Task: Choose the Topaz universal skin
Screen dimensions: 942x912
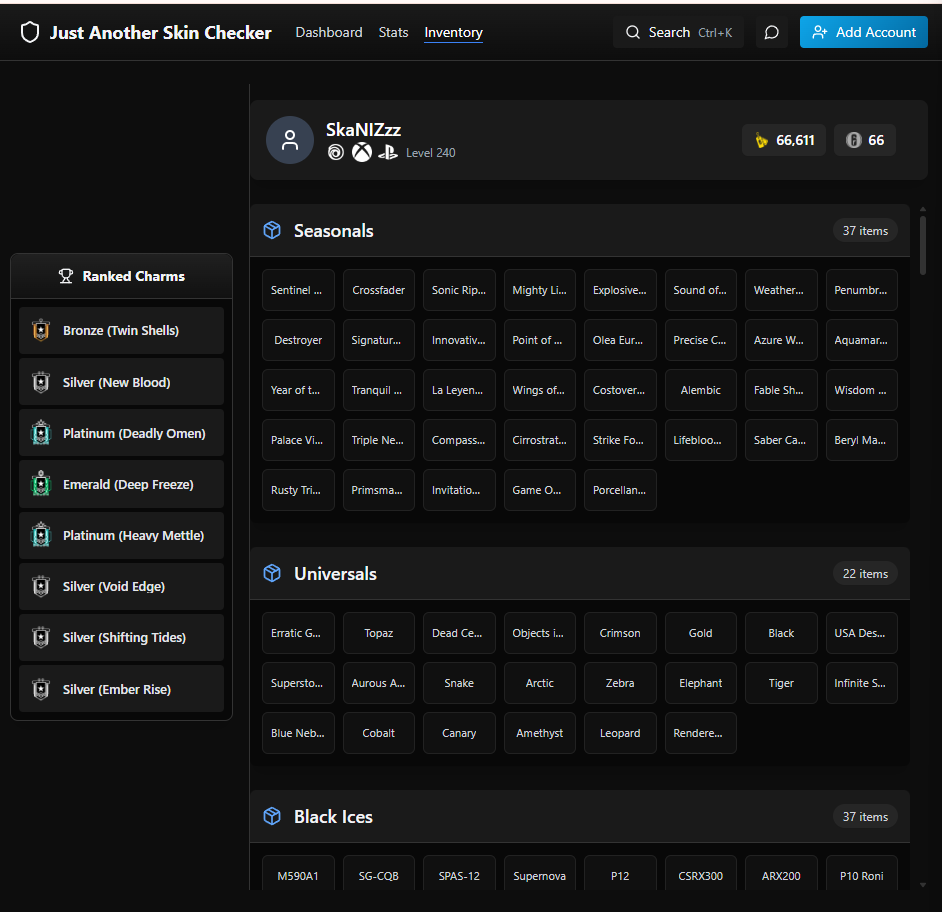Action: [x=378, y=633]
